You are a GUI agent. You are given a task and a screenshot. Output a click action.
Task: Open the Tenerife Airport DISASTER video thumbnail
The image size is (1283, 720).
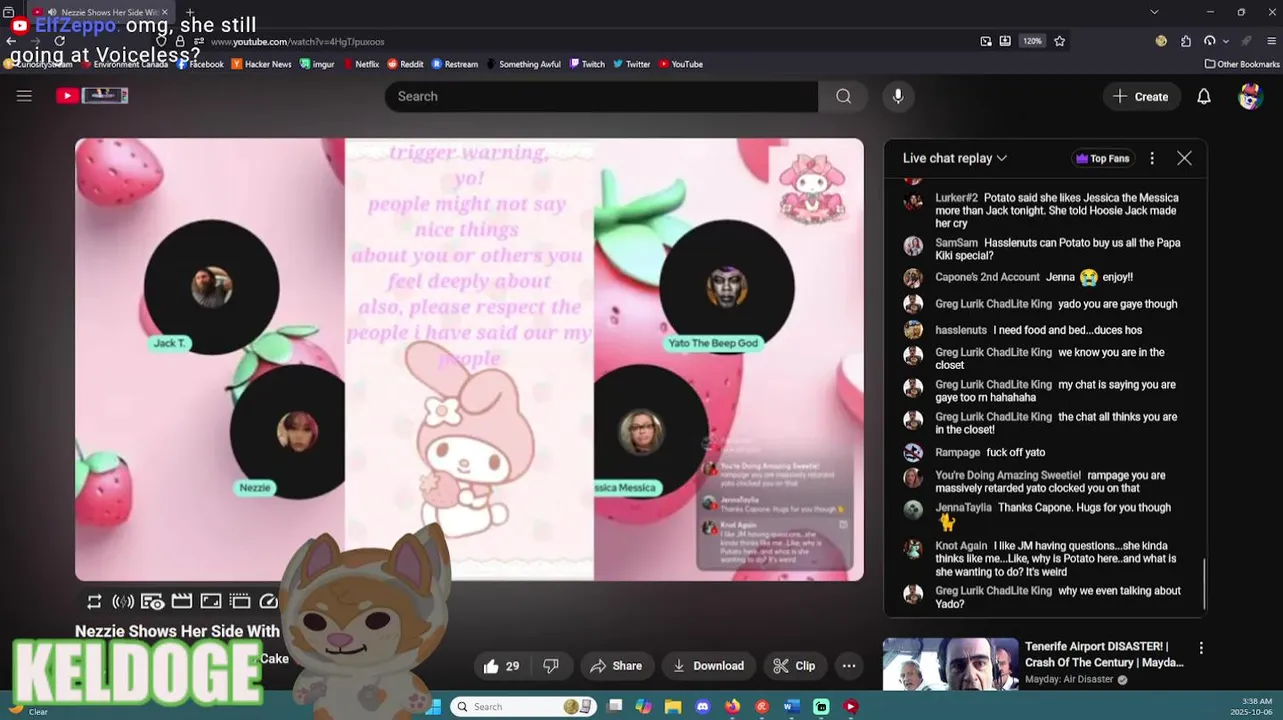point(950,665)
